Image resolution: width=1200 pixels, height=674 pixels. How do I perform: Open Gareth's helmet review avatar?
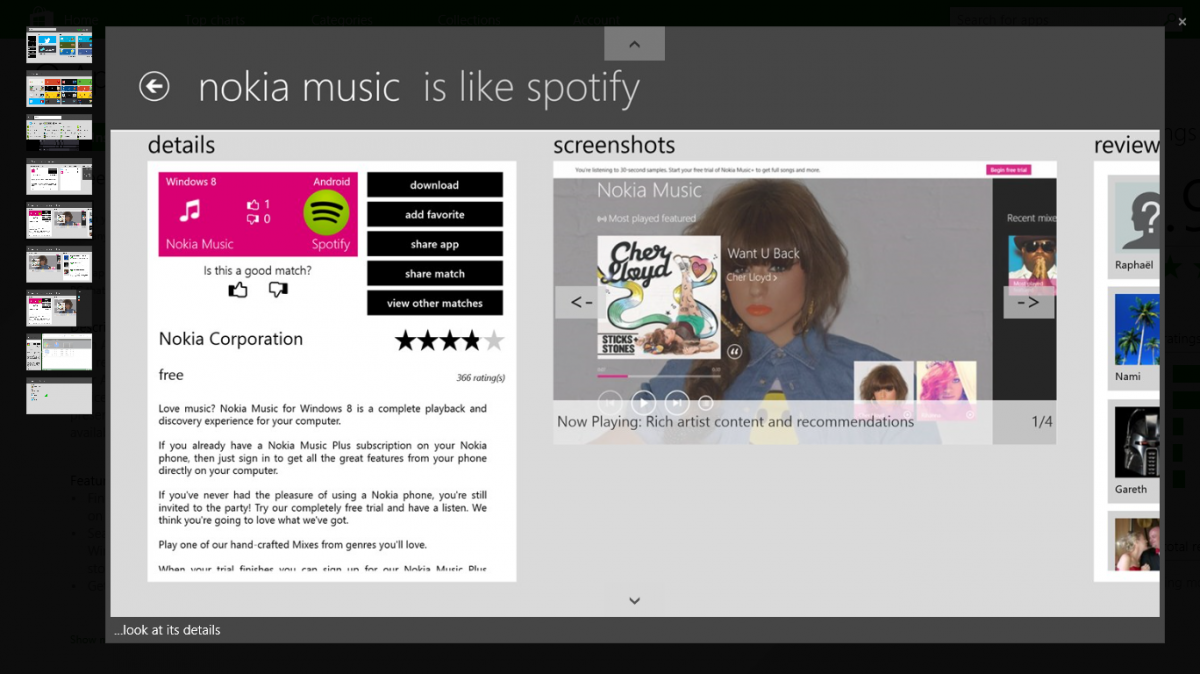tap(1137, 443)
